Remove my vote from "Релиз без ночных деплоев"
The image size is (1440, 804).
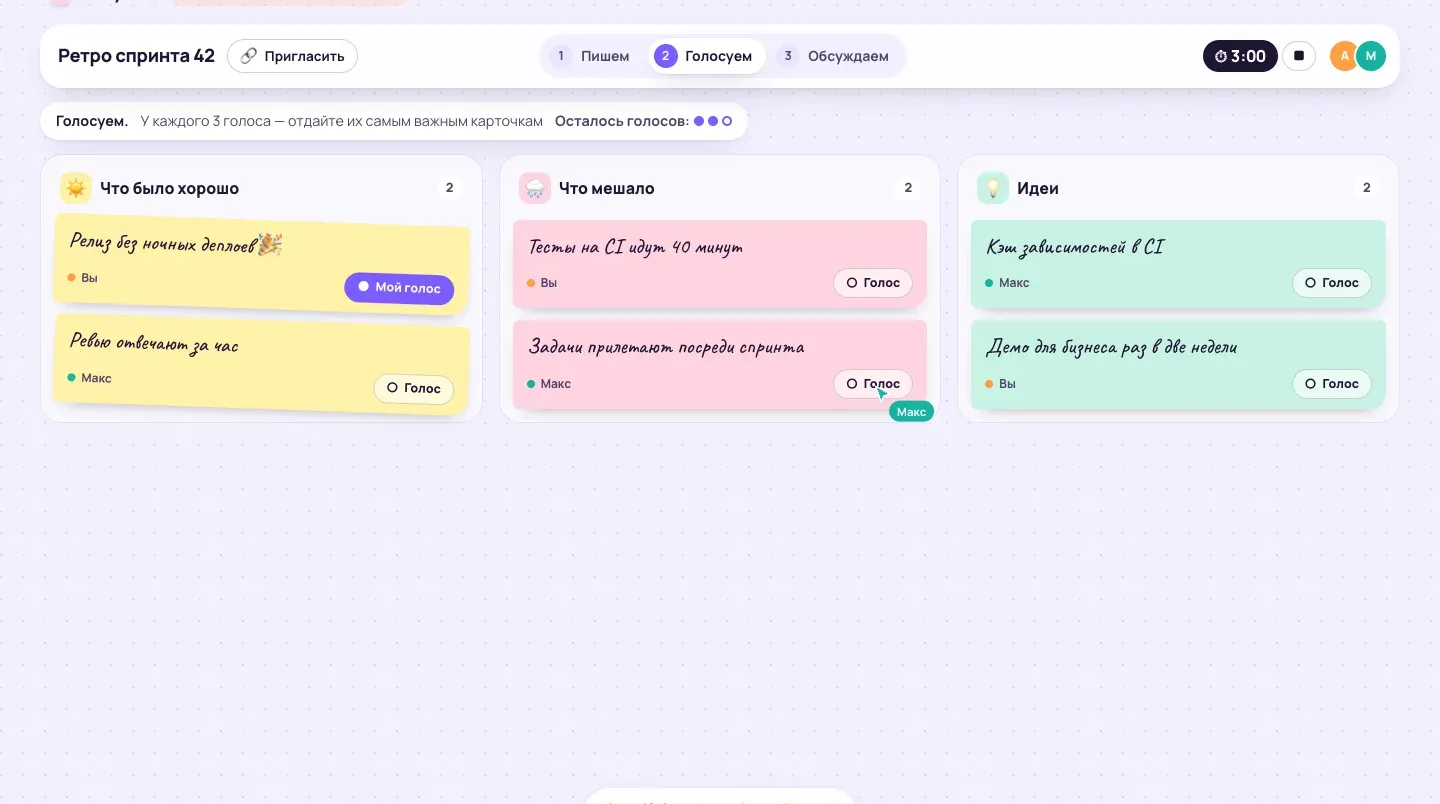(x=399, y=288)
